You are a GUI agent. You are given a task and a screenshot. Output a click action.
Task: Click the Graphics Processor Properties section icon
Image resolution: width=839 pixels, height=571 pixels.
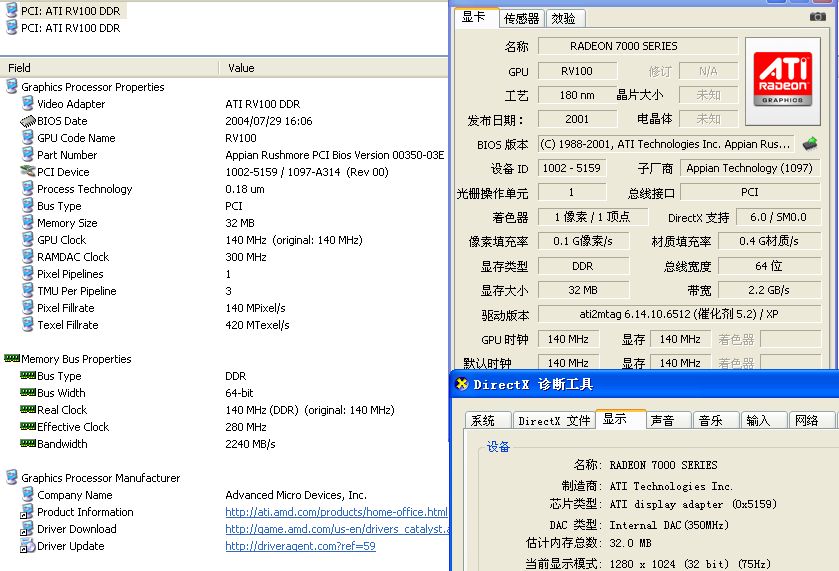click(x=11, y=86)
